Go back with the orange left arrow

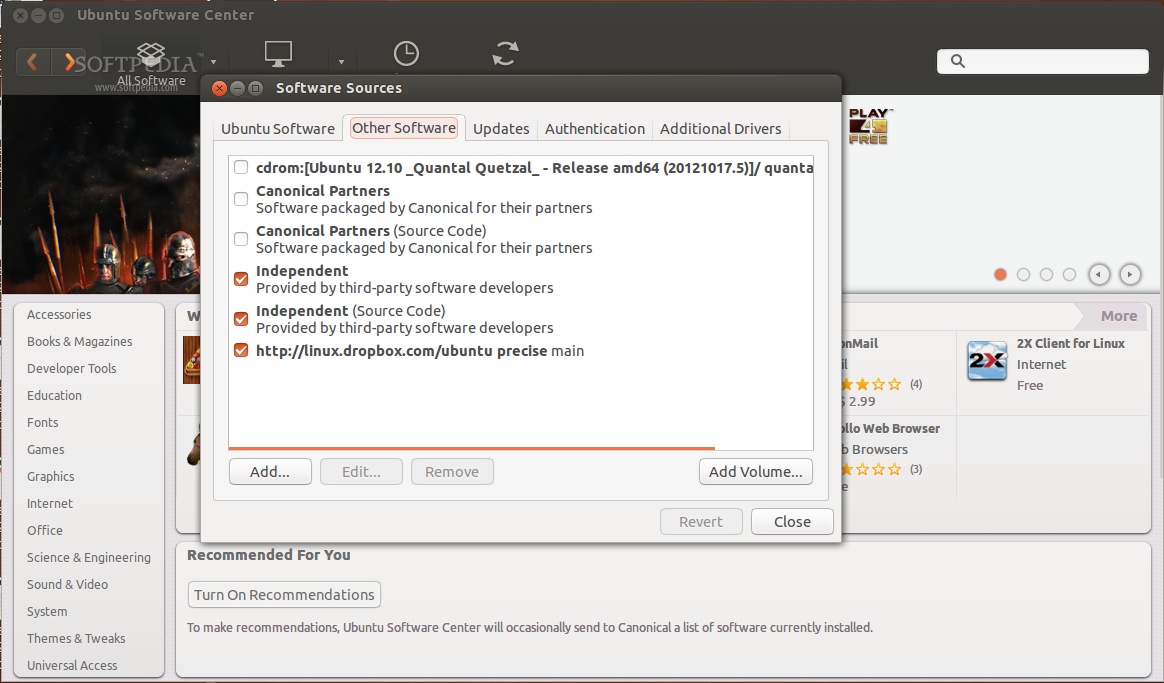point(33,62)
